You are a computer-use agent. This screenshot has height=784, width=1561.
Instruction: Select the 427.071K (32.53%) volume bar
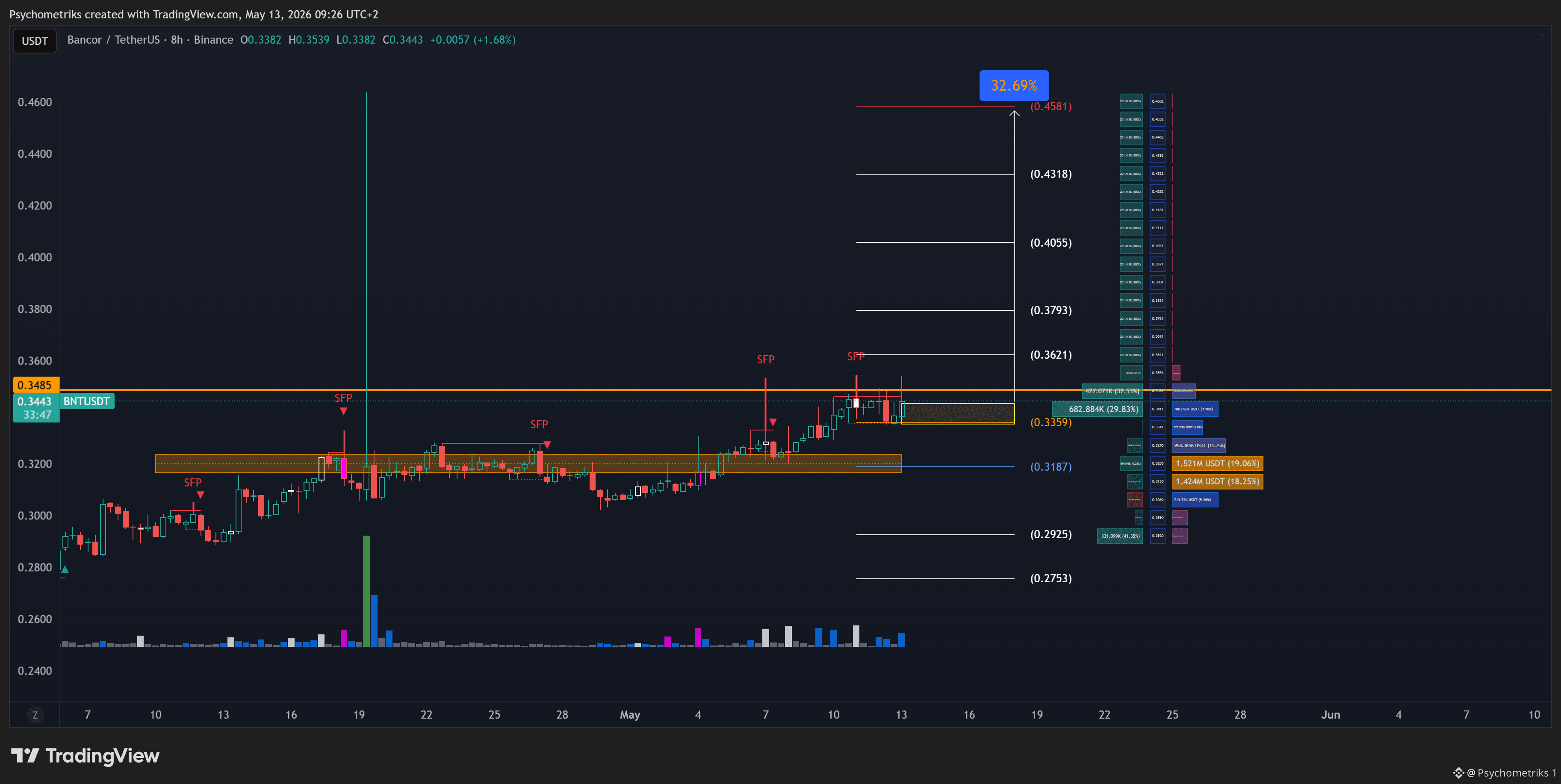1112,391
